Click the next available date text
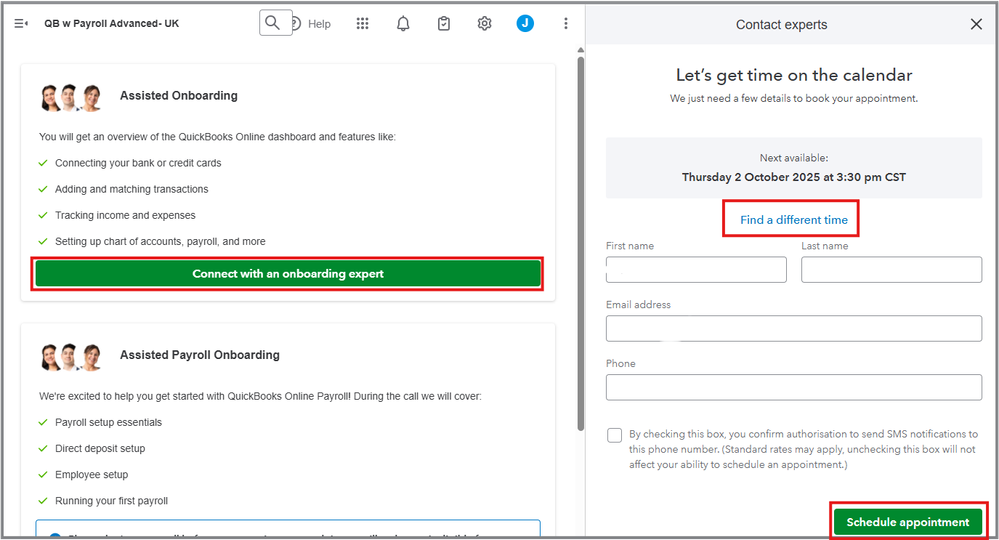Image resolution: width=999 pixels, height=540 pixels. pos(794,177)
